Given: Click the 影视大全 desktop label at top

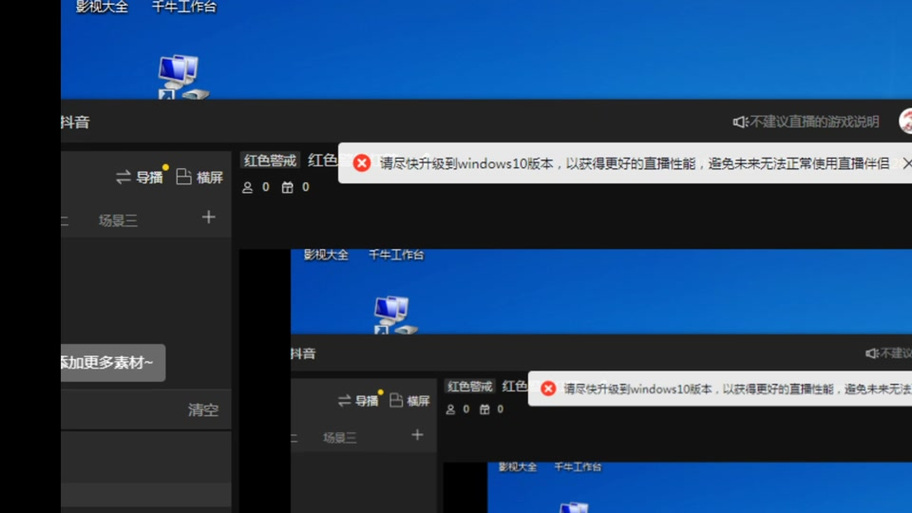Looking at the screenshot, I should tap(102, 7).
